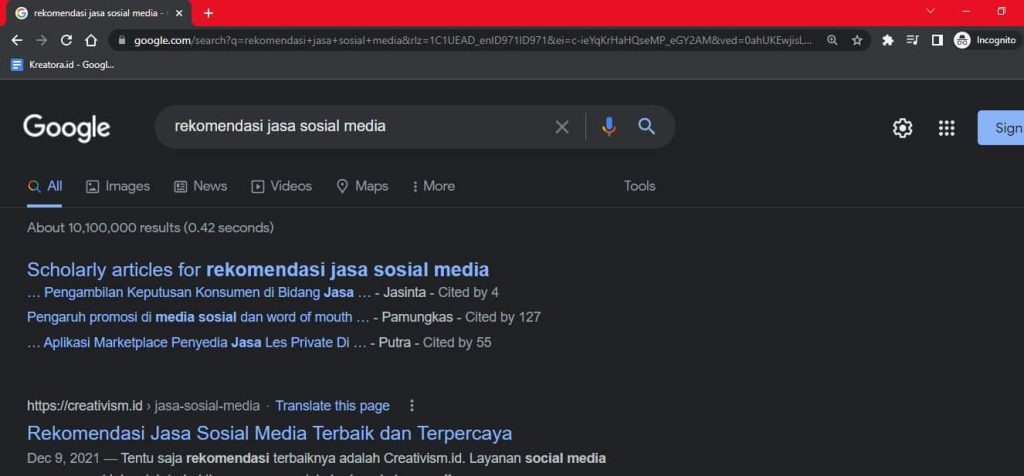Select the All results tab
Viewport: 1024px width, 476px height.
pos(45,187)
